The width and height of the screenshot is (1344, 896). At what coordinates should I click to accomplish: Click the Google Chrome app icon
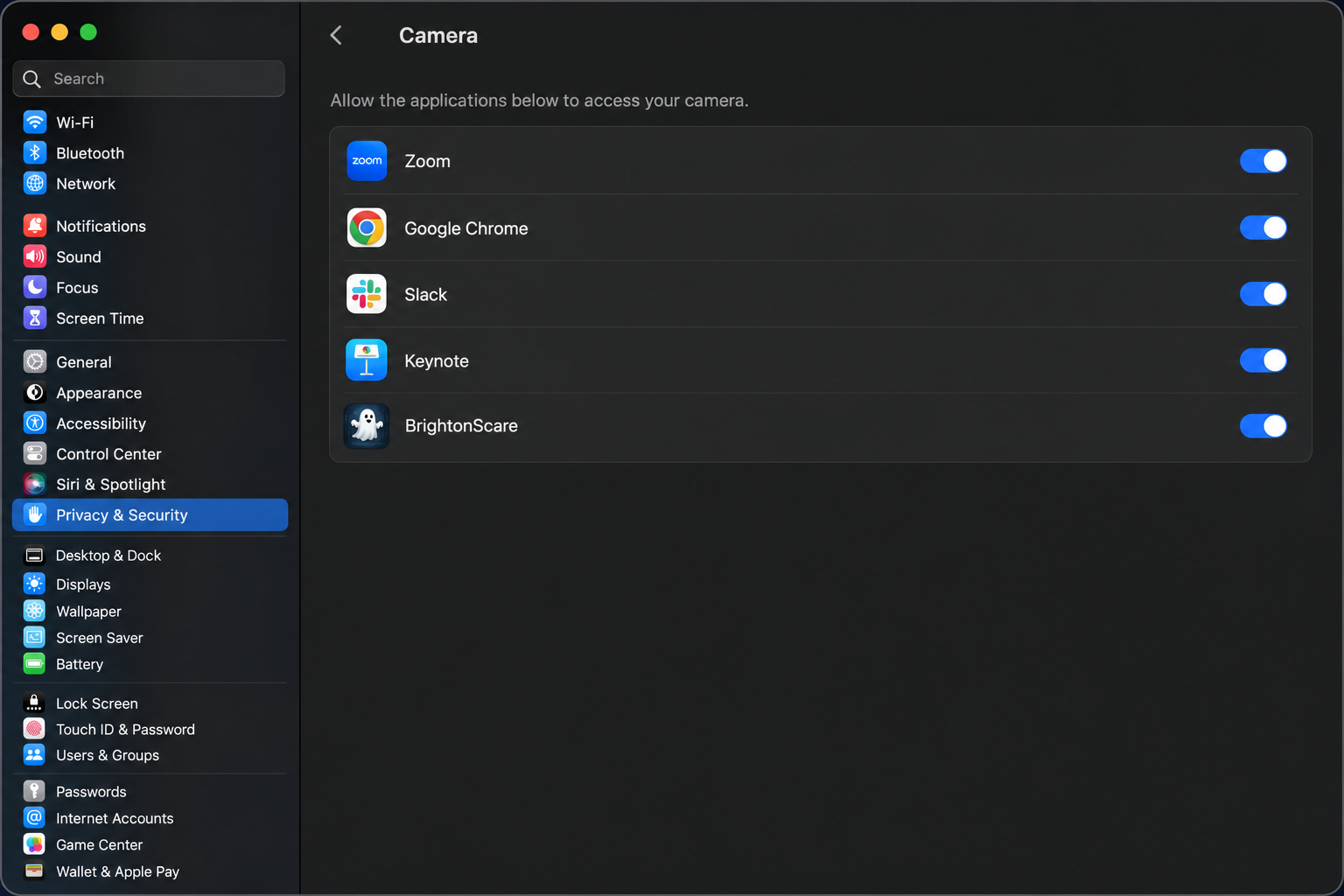[x=367, y=227]
